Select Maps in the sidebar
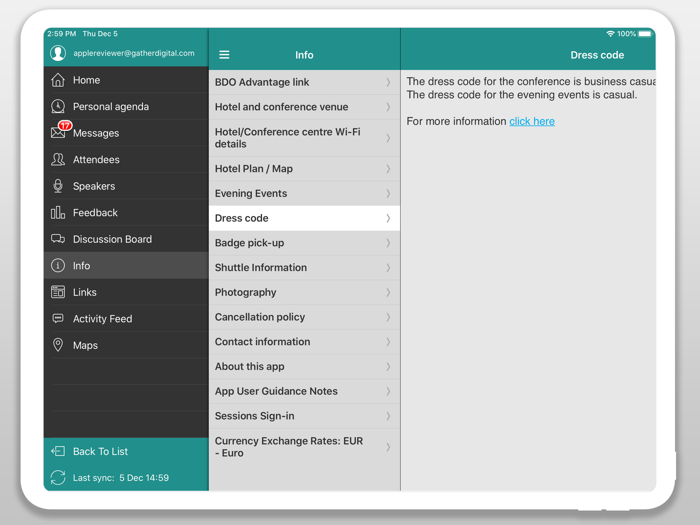The height and width of the screenshot is (525, 700). (126, 345)
